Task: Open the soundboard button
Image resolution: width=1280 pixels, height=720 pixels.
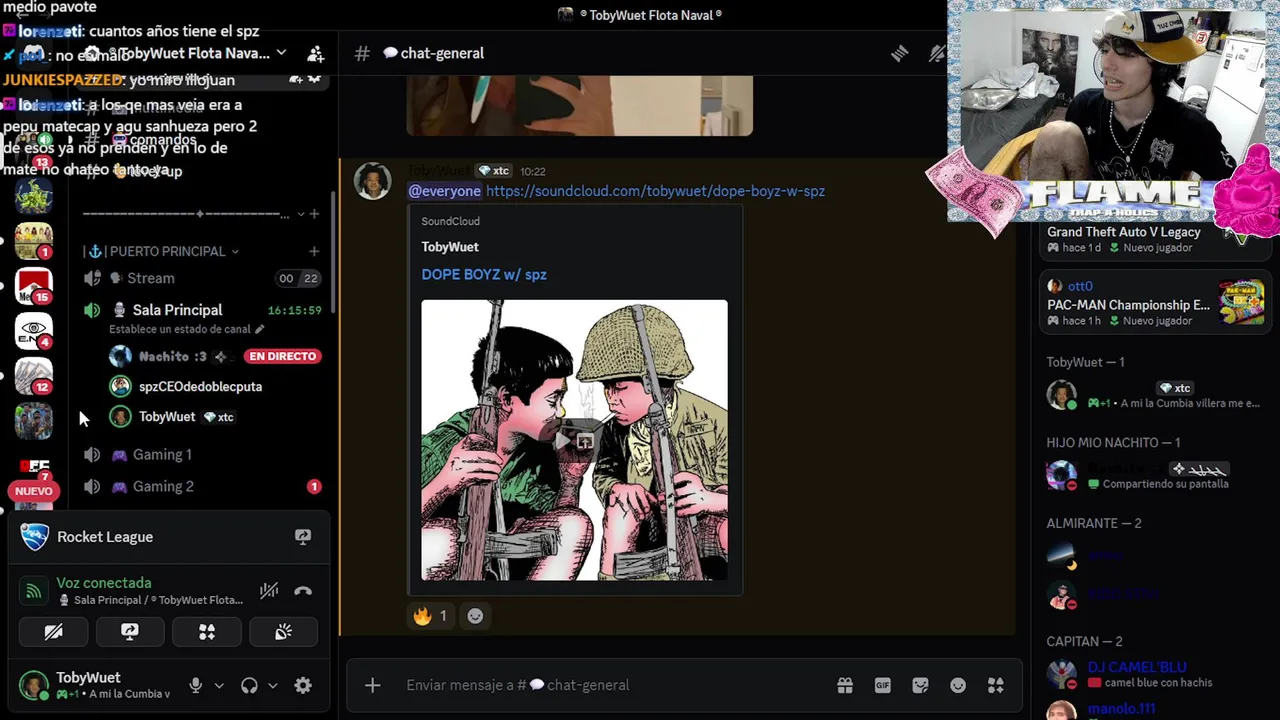Action: click(x=284, y=632)
